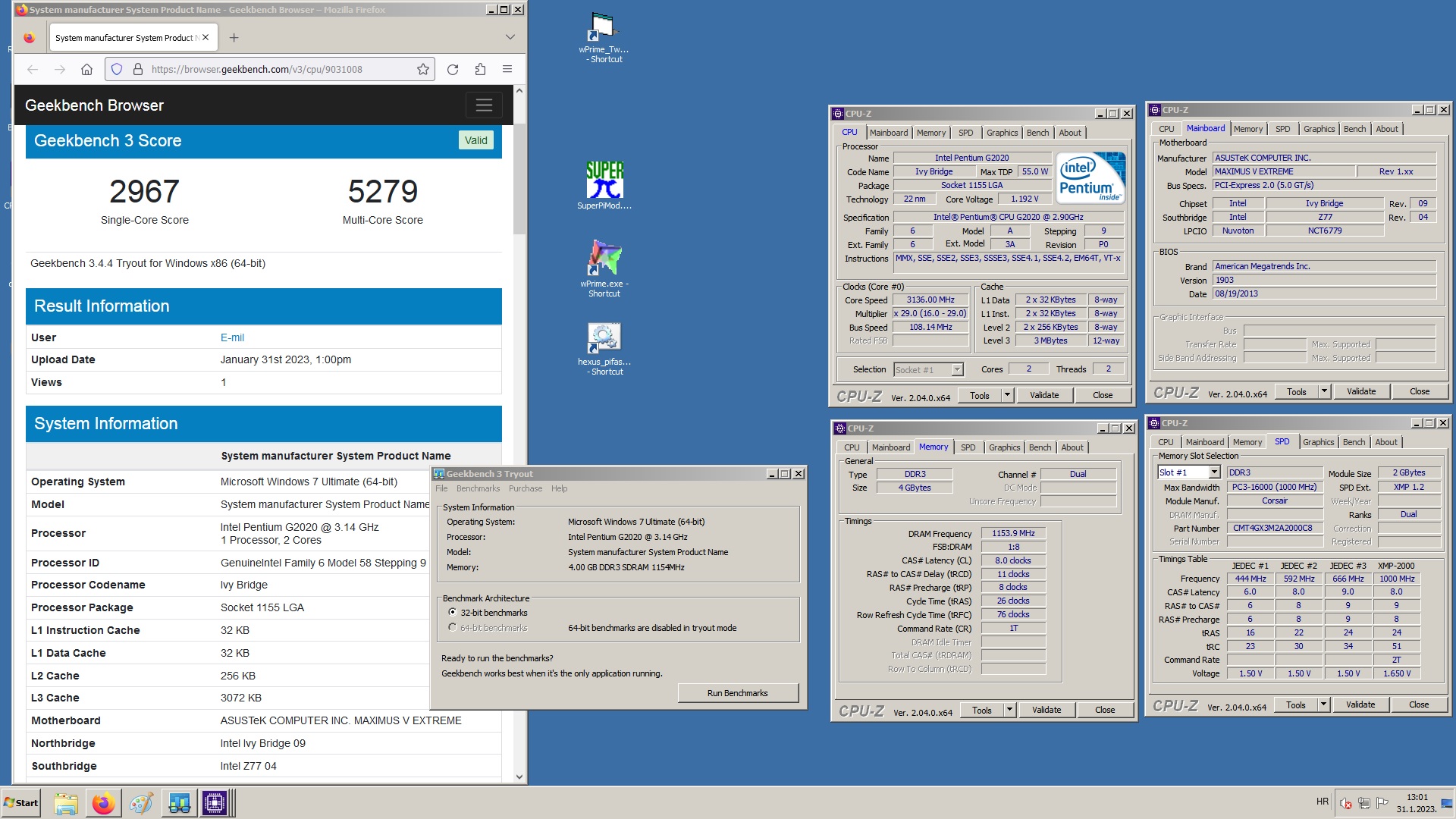Open Firefox extensions puzzle icon
This screenshot has width=1456, height=819.
point(480,69)
